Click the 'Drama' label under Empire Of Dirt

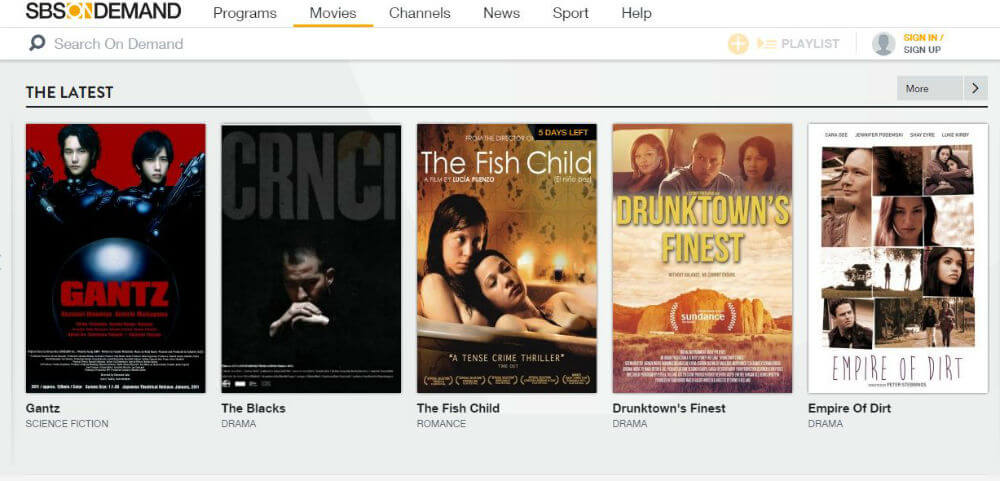pyautogui.click(x=825, y=424)
